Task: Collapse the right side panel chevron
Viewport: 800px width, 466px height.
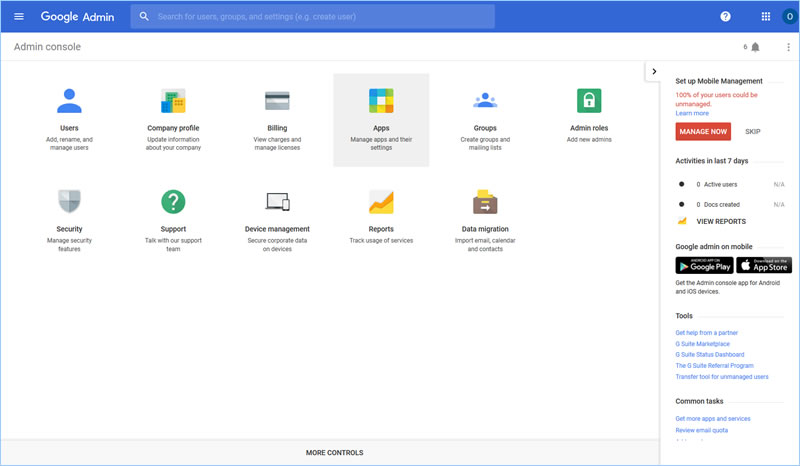Action: tap(654, 71)
